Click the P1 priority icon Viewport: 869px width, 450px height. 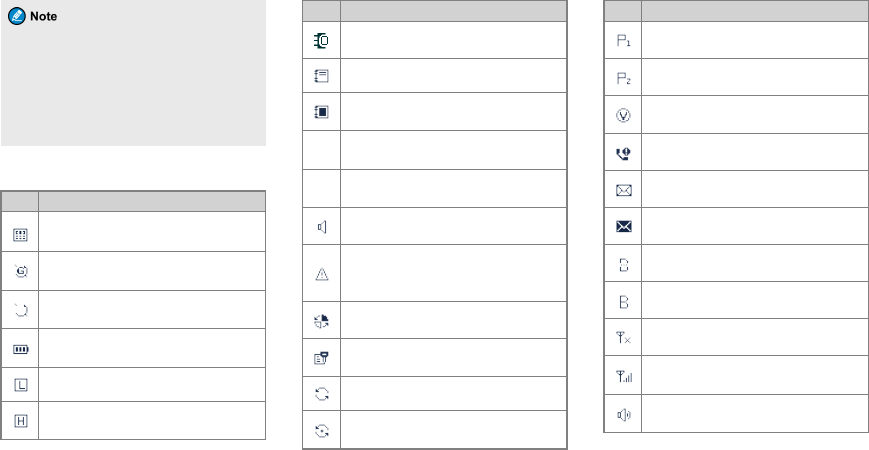(623, 40)
